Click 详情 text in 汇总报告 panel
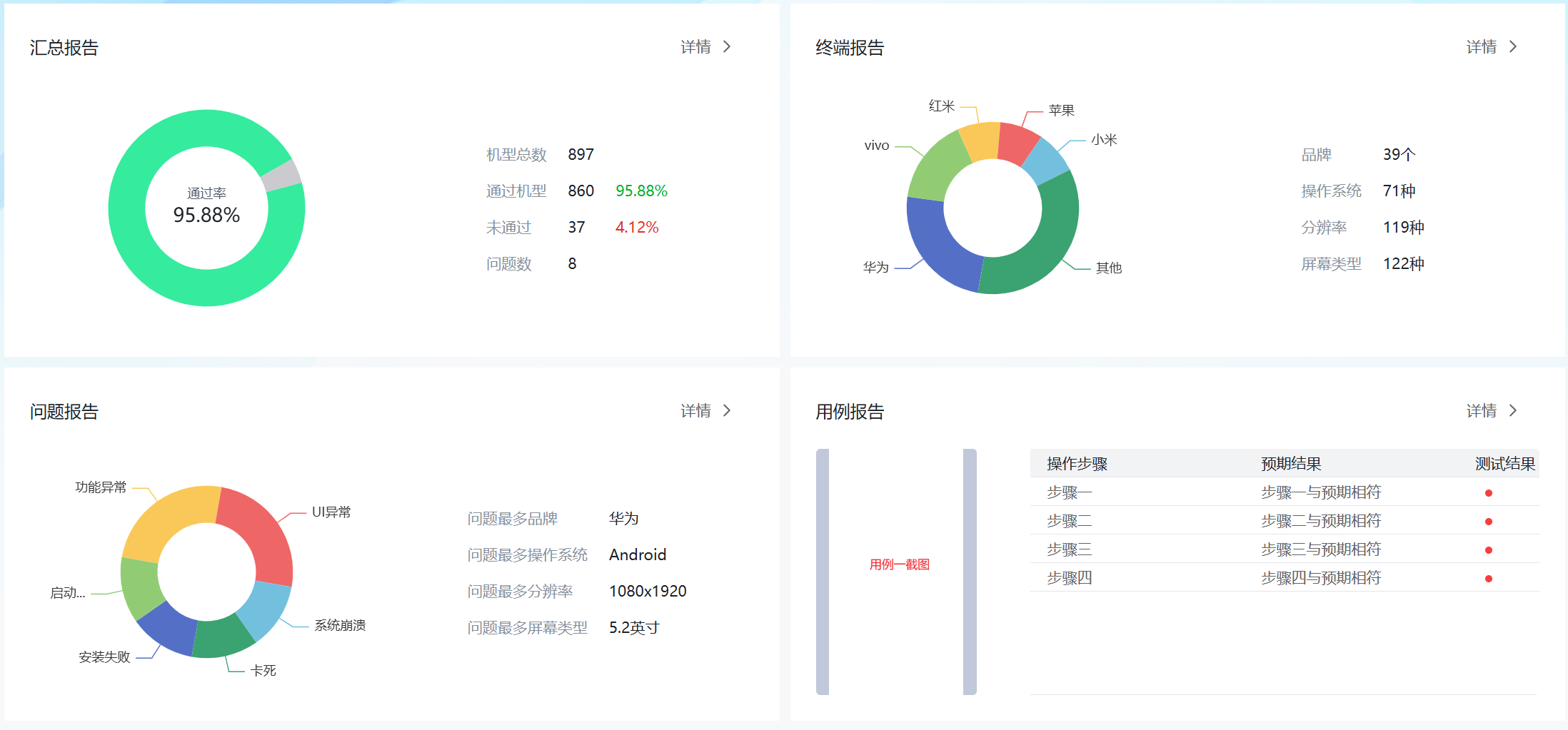The width and height of the screenshot is (1568, 730). click(x=695, y=47)
